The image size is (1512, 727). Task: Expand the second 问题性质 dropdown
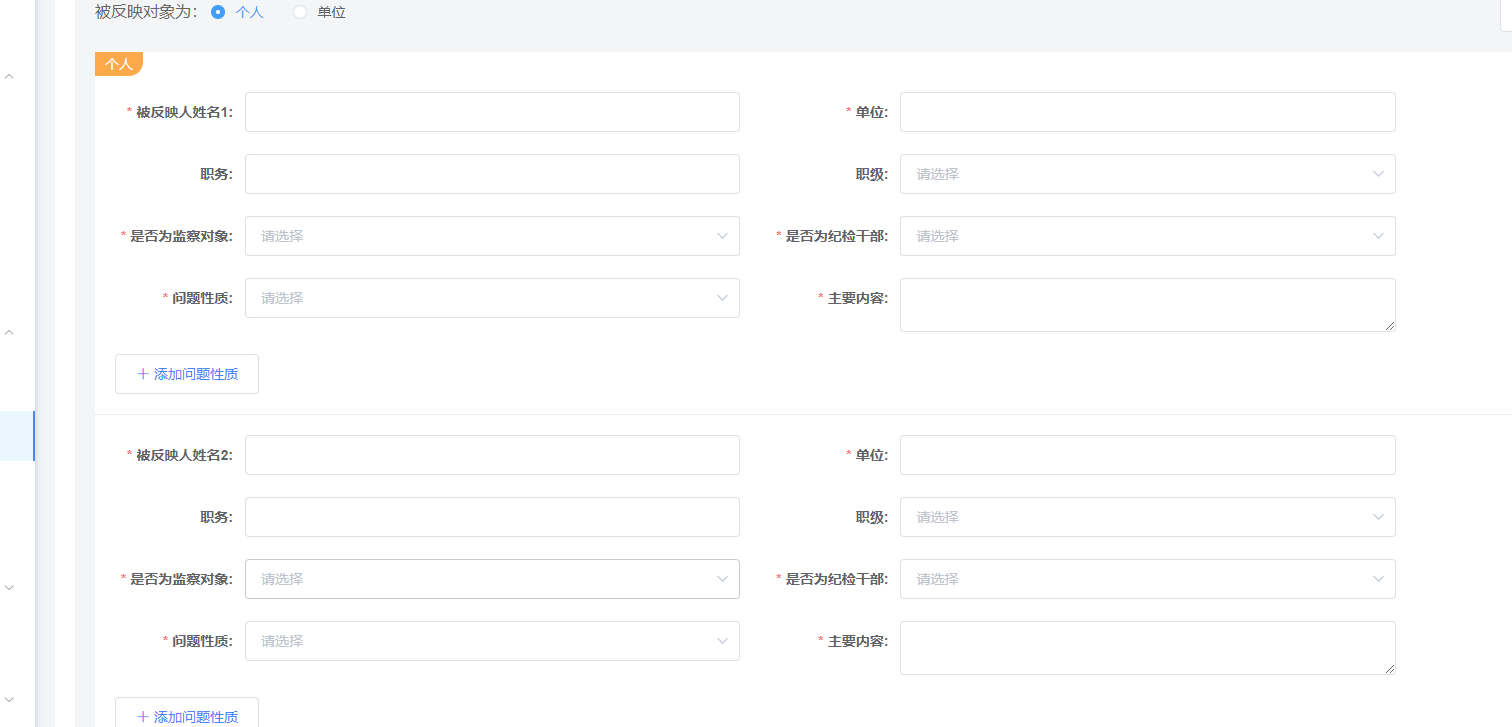coord(492,641)
